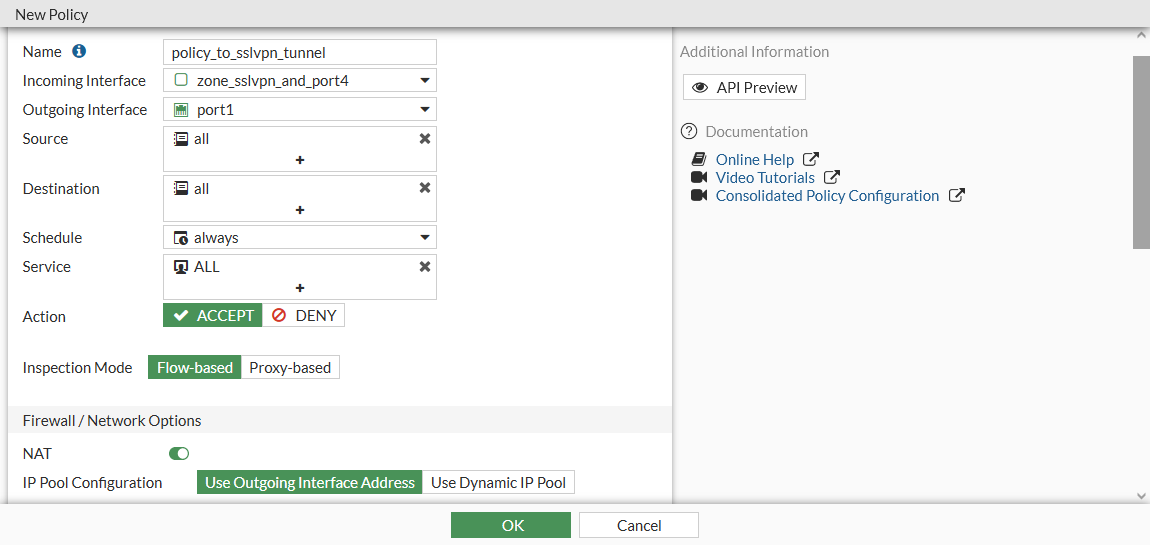Open the Incoming Interface dropdown
This screenshot has height=545, width=1150.
(425, 81)
